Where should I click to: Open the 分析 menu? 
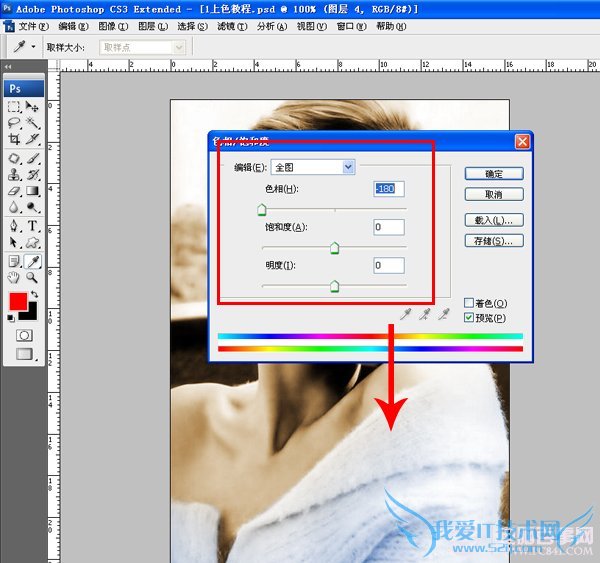tap(272, 26)
